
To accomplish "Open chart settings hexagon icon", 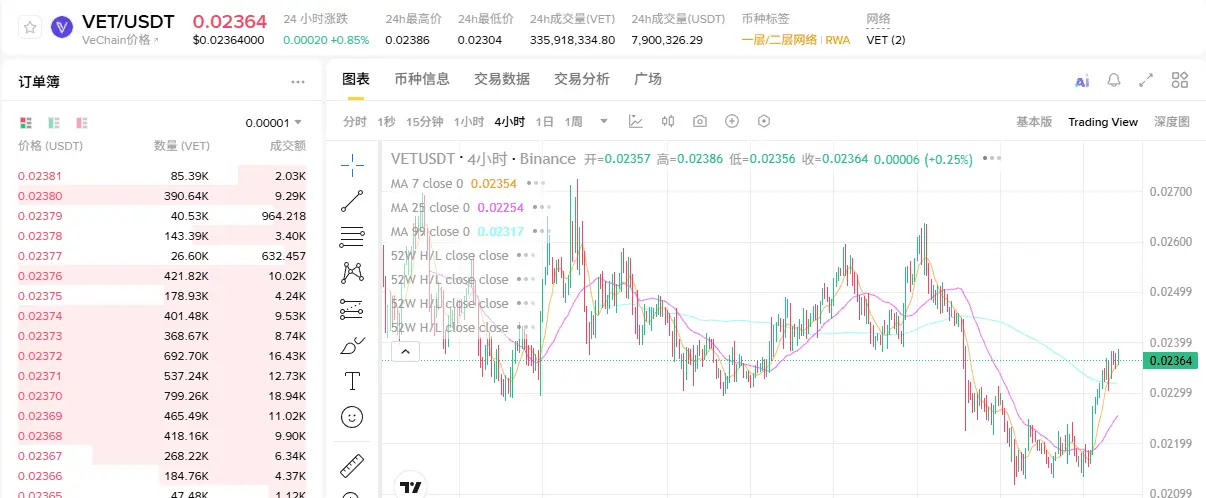I will pos(764,121).
